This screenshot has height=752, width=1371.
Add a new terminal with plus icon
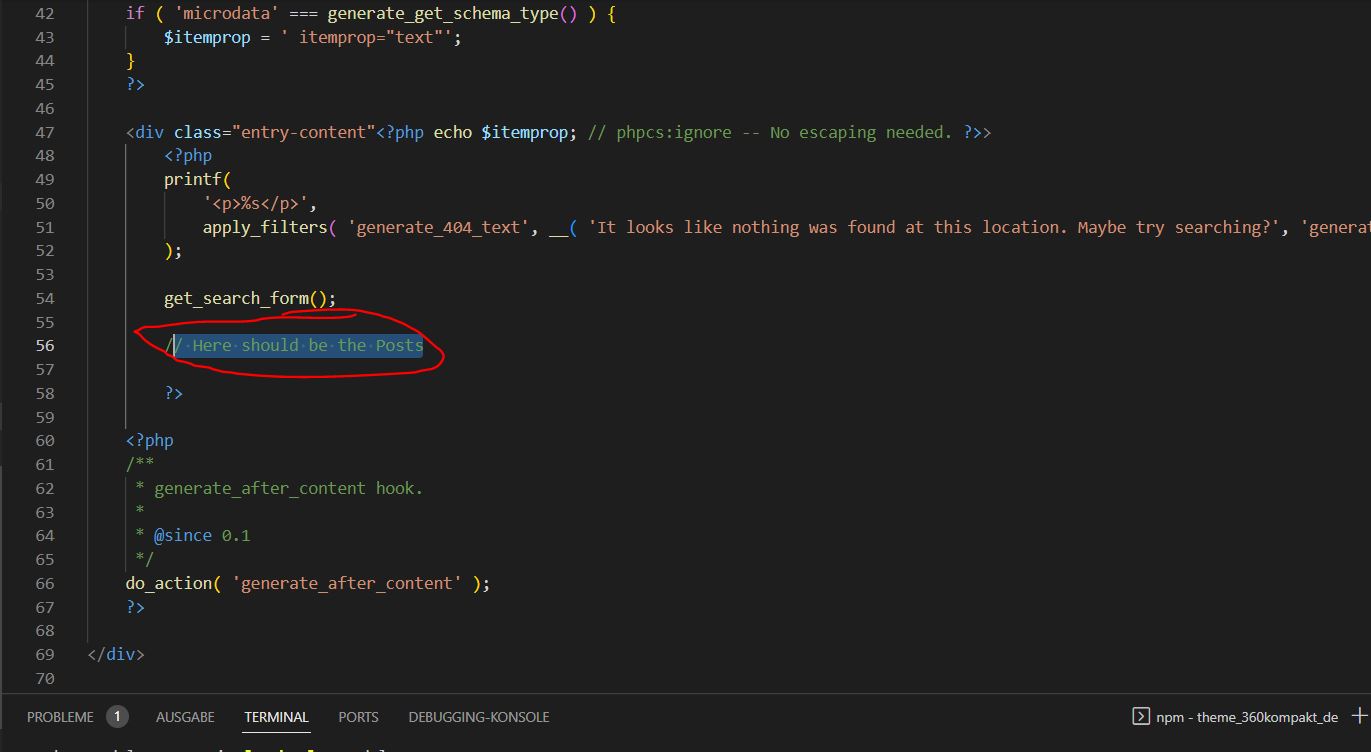tap(1360, 716)
